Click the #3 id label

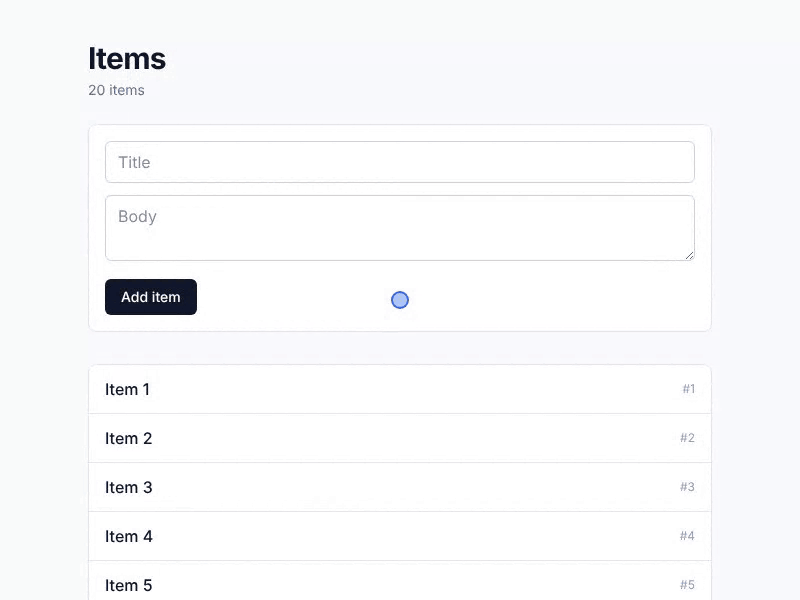click(687, 487)
